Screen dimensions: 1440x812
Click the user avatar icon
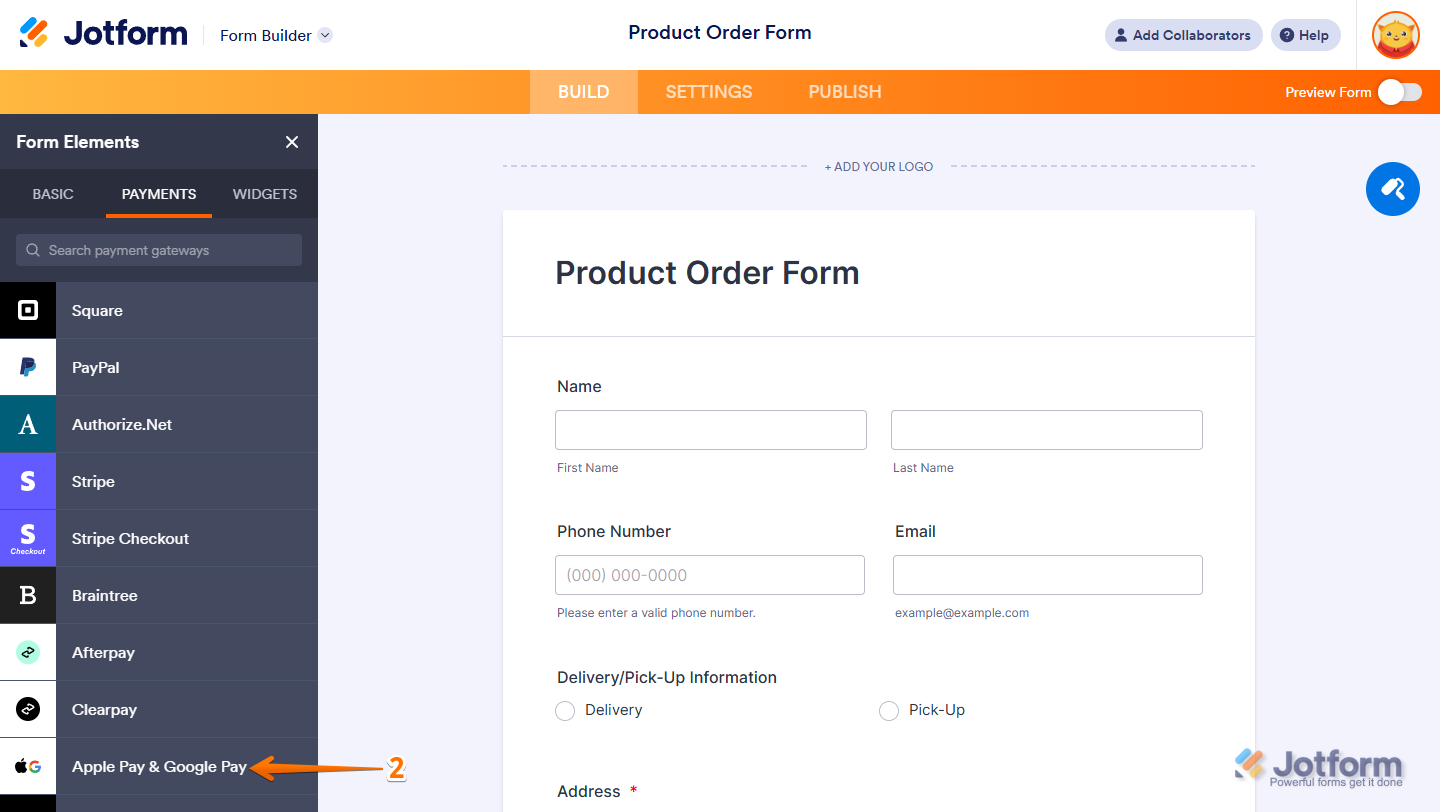(1395, 35)
